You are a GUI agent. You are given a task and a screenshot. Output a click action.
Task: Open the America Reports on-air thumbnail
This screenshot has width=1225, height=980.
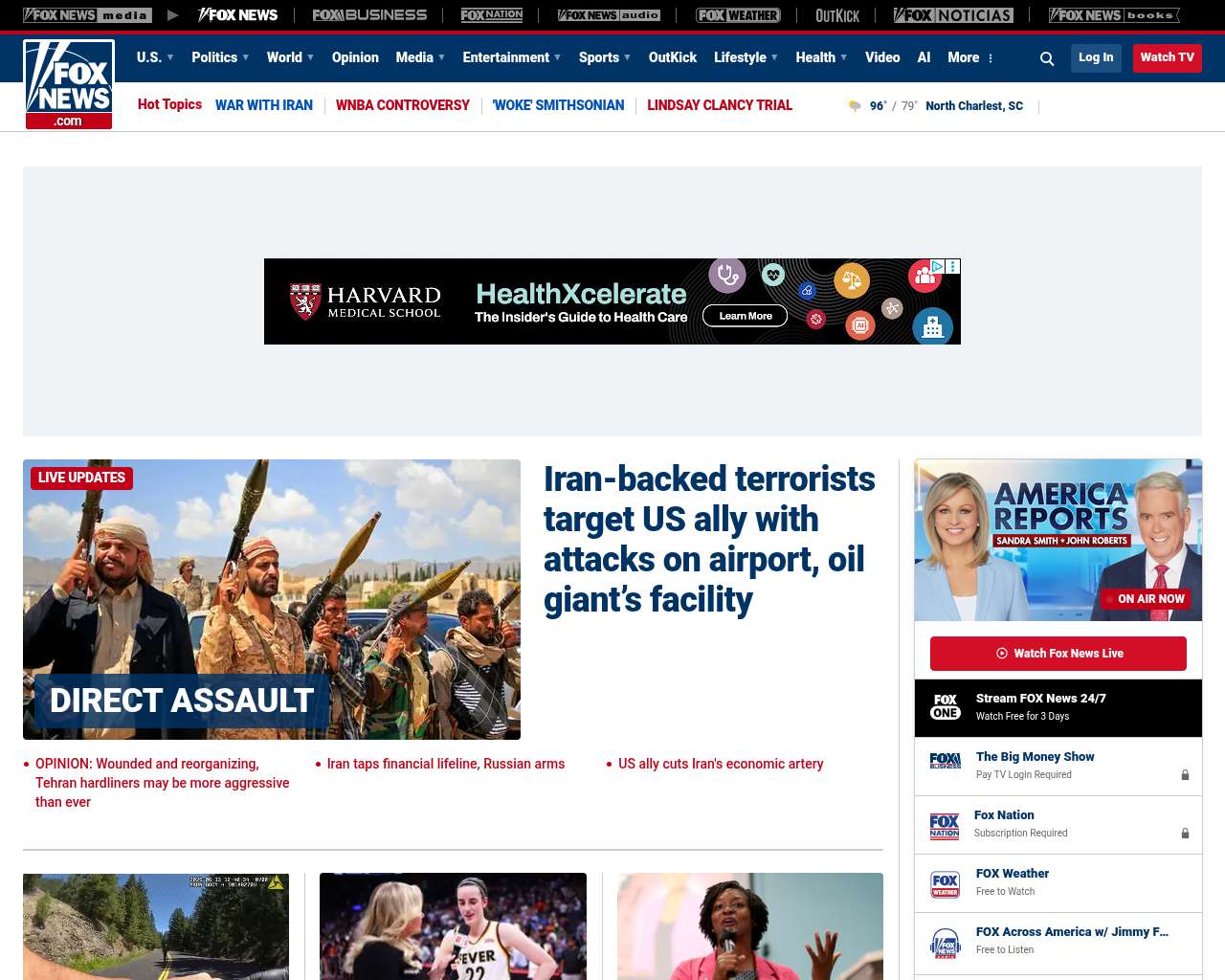coord(1058,540)
